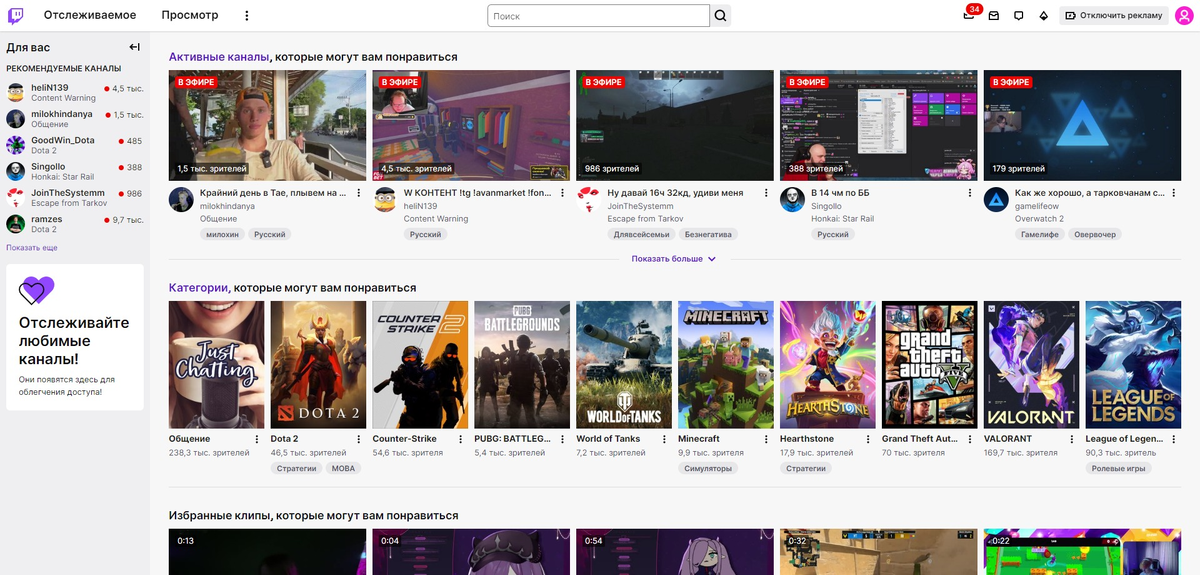Open options dots for gamelifeow stream card
Image resolution: width=1200 pixels, height=575 pixels.
click(1175, 193)
